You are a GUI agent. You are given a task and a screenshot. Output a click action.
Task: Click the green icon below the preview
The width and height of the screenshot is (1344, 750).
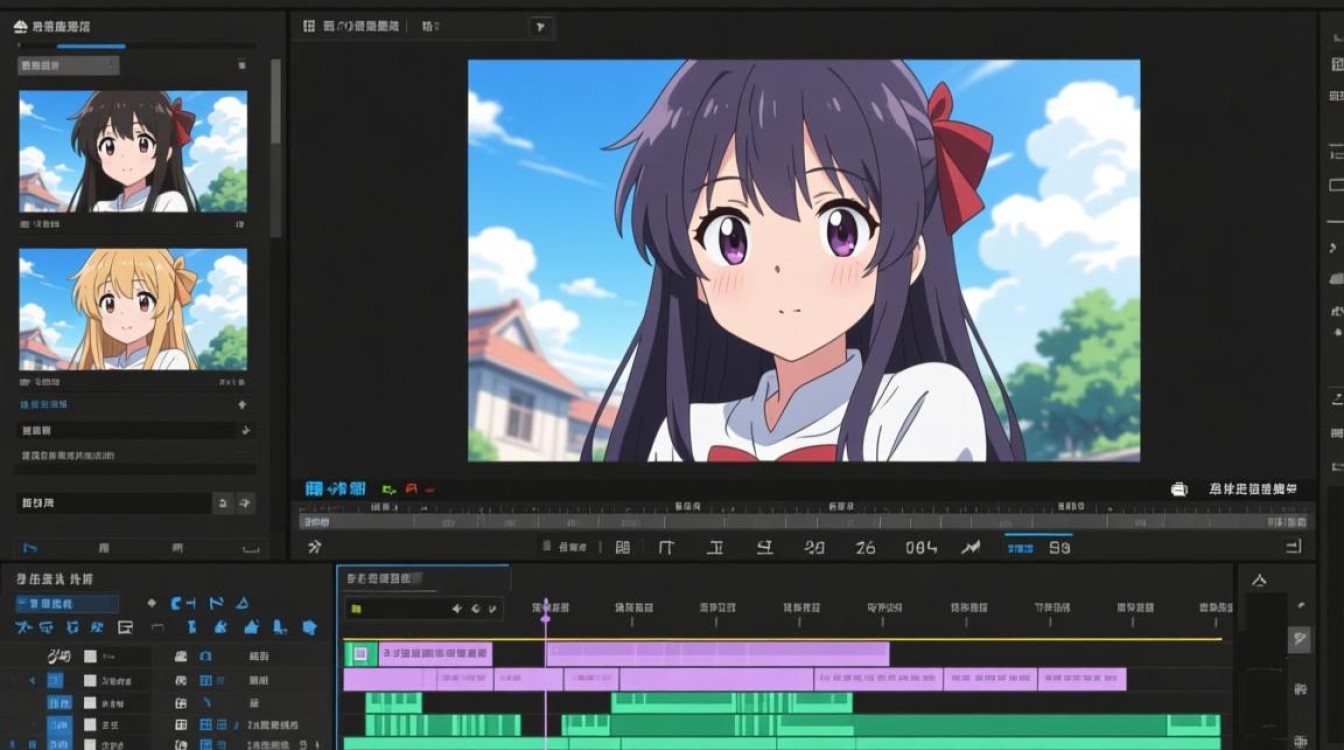tap(389, 490)
